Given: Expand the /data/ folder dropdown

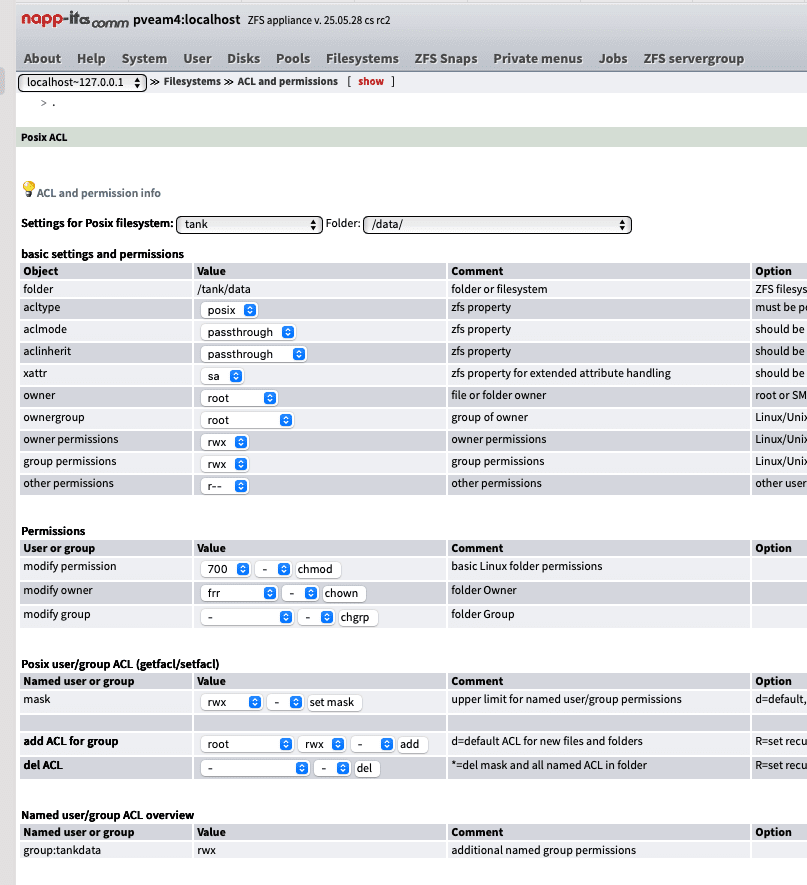Looking at the screenshot, I should point(498,224).
